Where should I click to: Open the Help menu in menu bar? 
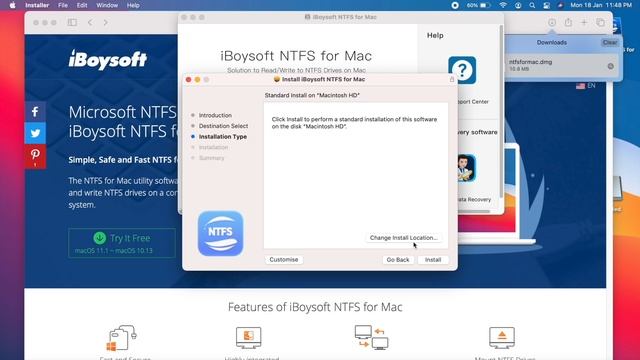click(133, 5)
